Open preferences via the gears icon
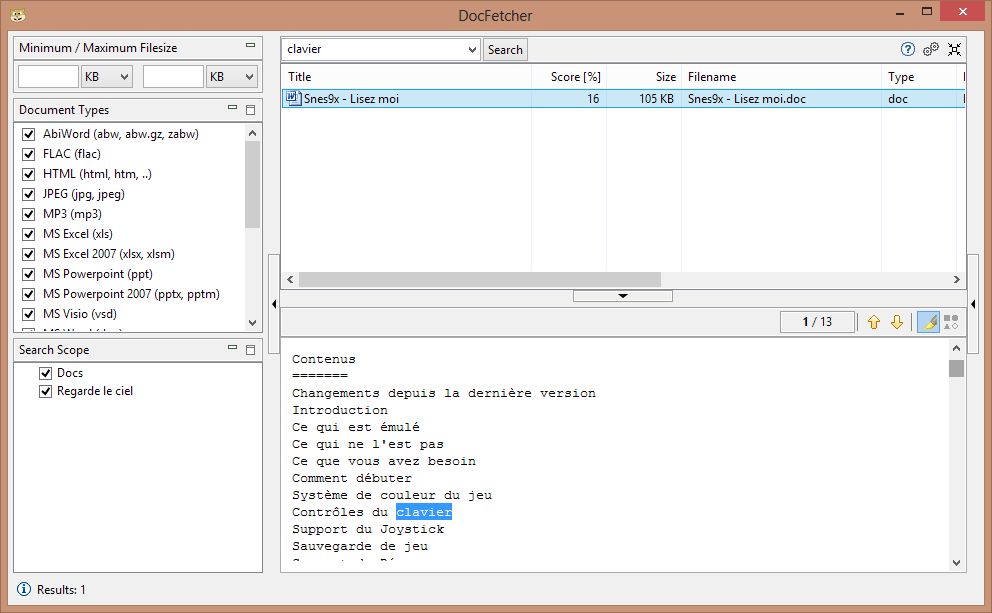Screen dimensions: 992x613 point(931,49)
